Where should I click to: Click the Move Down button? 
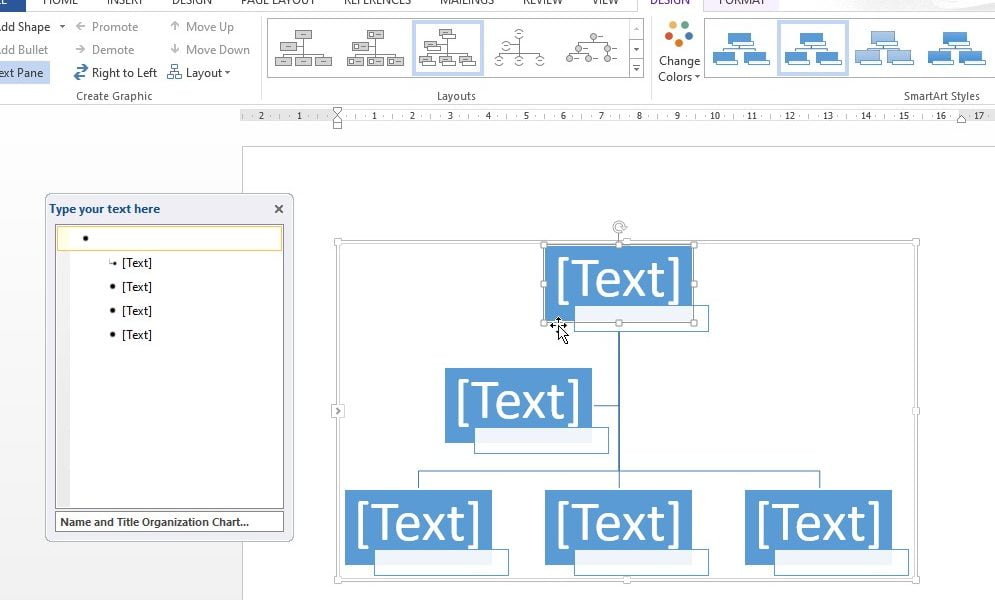[209, 50]
